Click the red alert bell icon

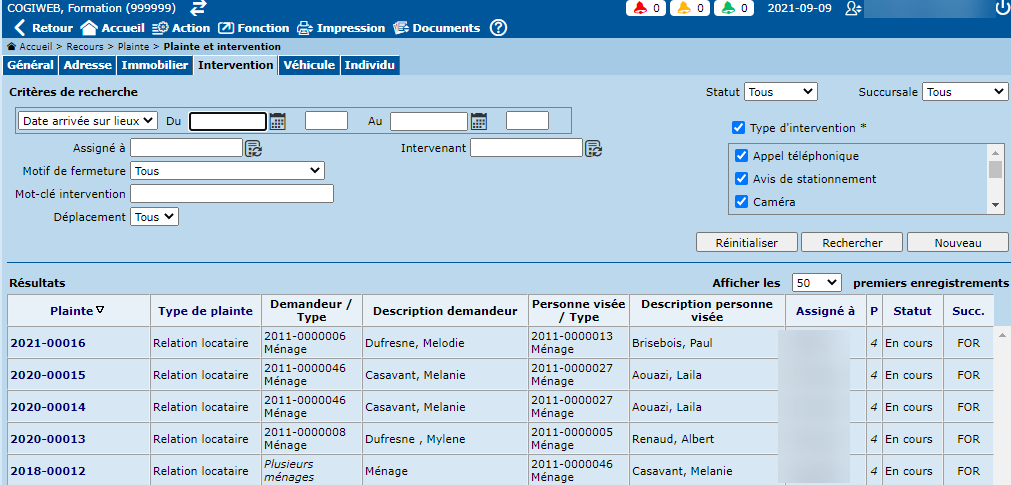[x=639, y=8]
